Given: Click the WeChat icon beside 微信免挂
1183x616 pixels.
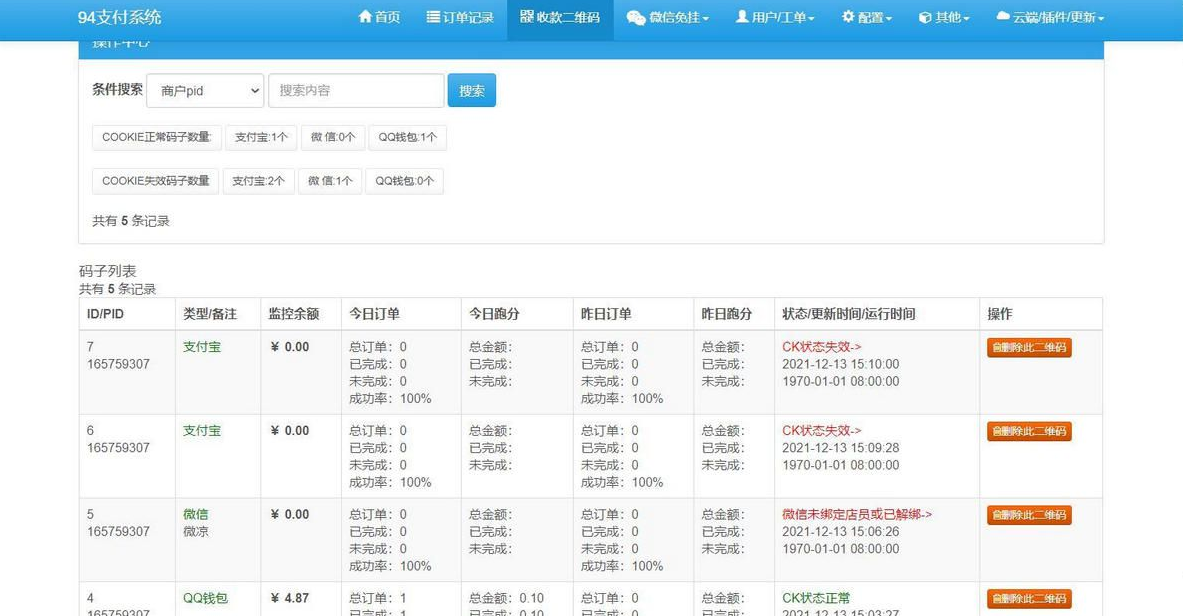Looking at the screenshot, I should (x=636, y=17).
